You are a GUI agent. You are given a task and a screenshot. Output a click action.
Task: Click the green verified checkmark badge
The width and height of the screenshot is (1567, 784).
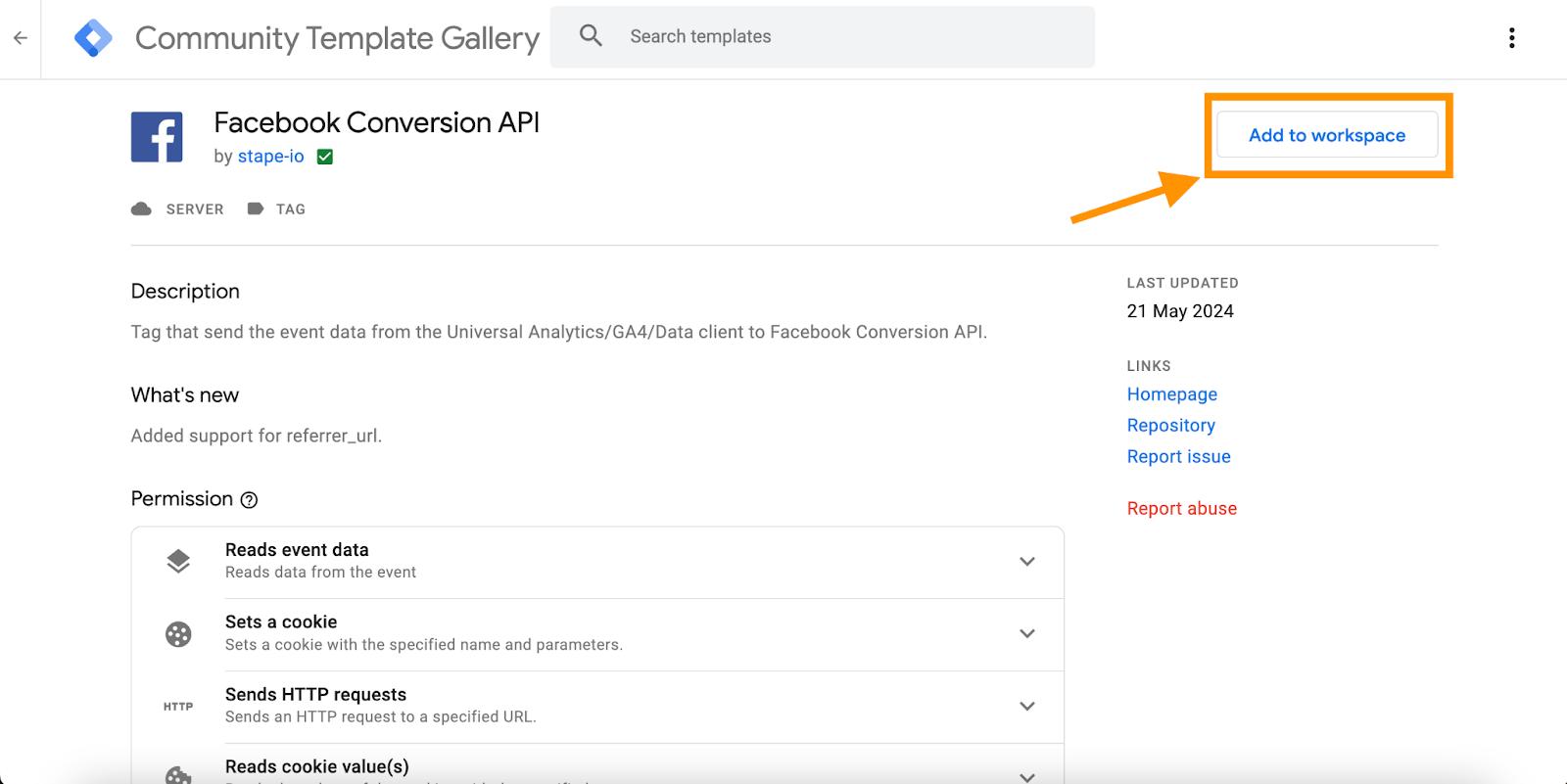325,157
